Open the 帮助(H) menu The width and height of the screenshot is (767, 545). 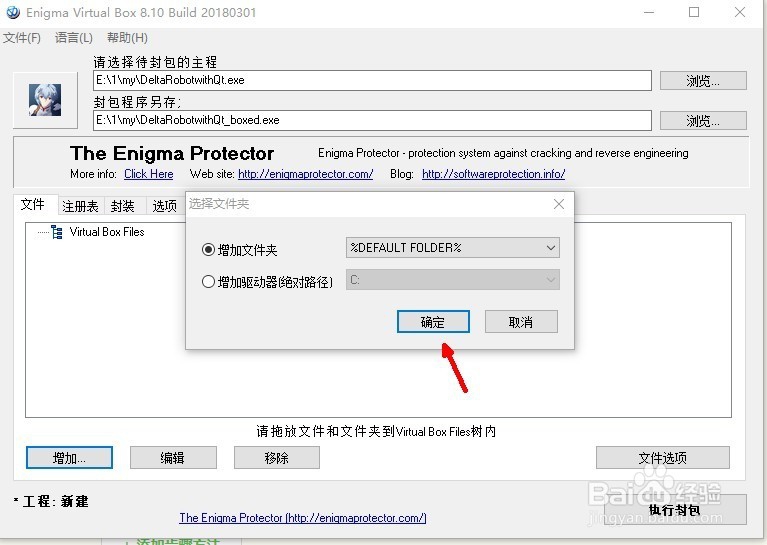(127, 38)
